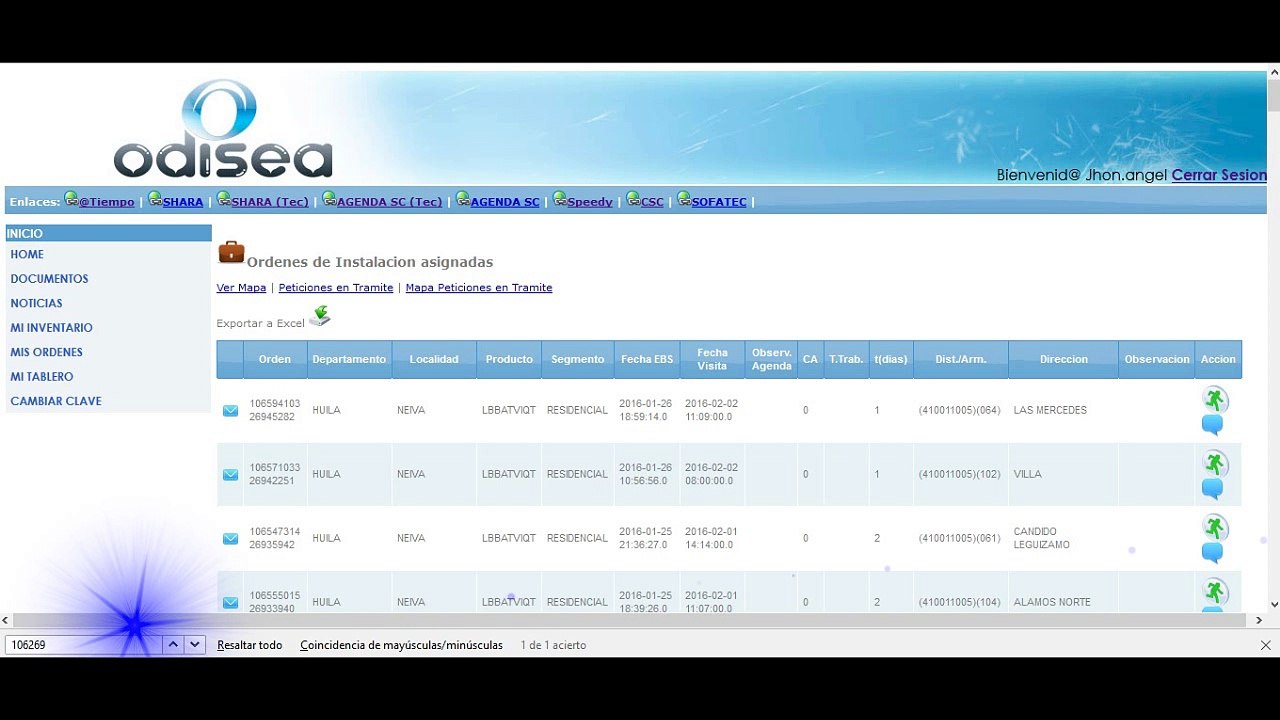Click running man action for LAS MERCEDES row

(x=1215, y=400)
